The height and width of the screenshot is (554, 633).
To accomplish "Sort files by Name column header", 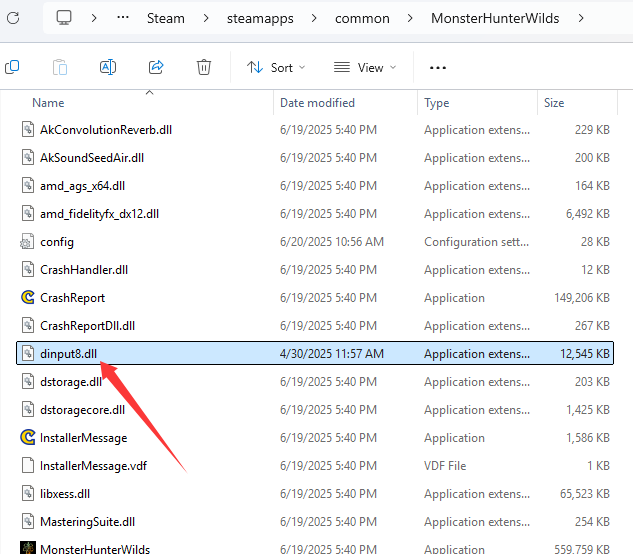I will 49,103.
